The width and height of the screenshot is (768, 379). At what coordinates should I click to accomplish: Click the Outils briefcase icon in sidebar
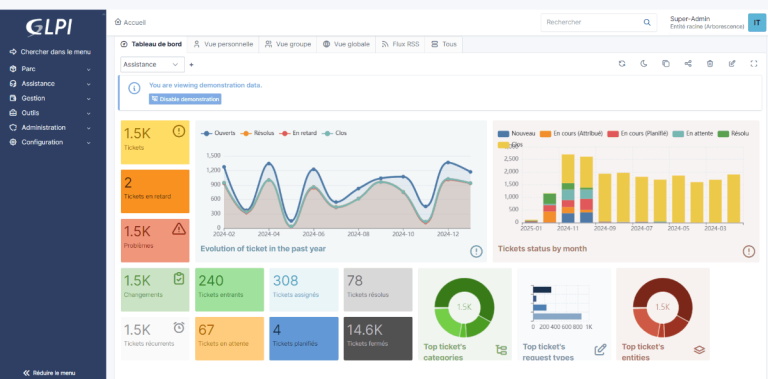pyautogui.click(x=13, y=113)
